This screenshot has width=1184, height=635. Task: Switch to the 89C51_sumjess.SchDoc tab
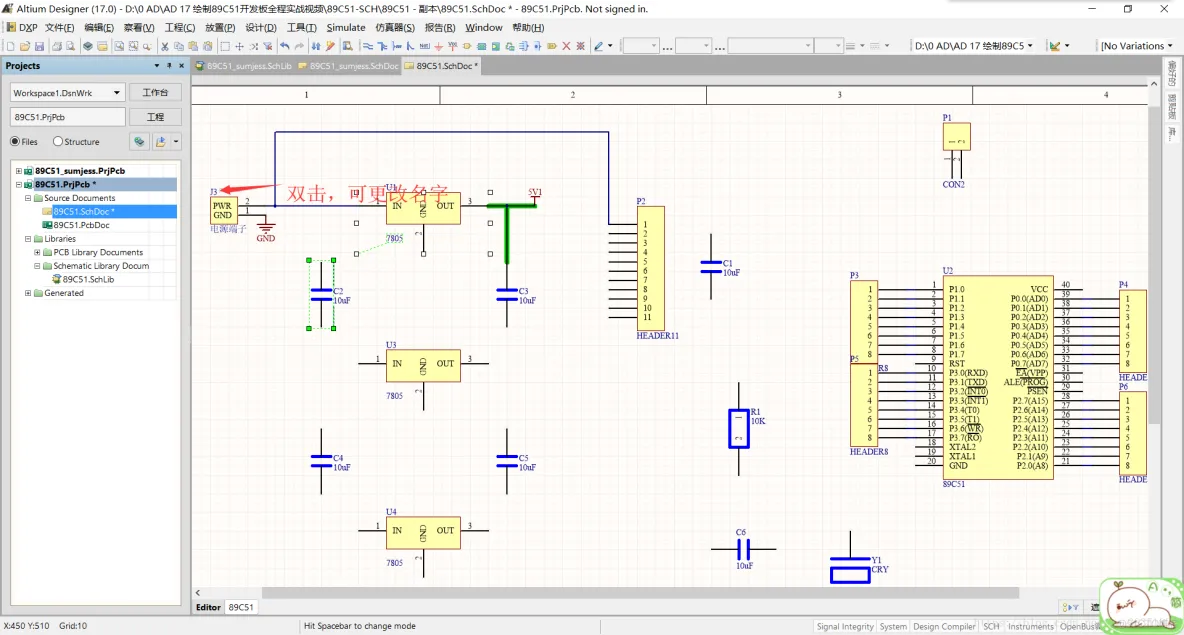tap(348, 66)
